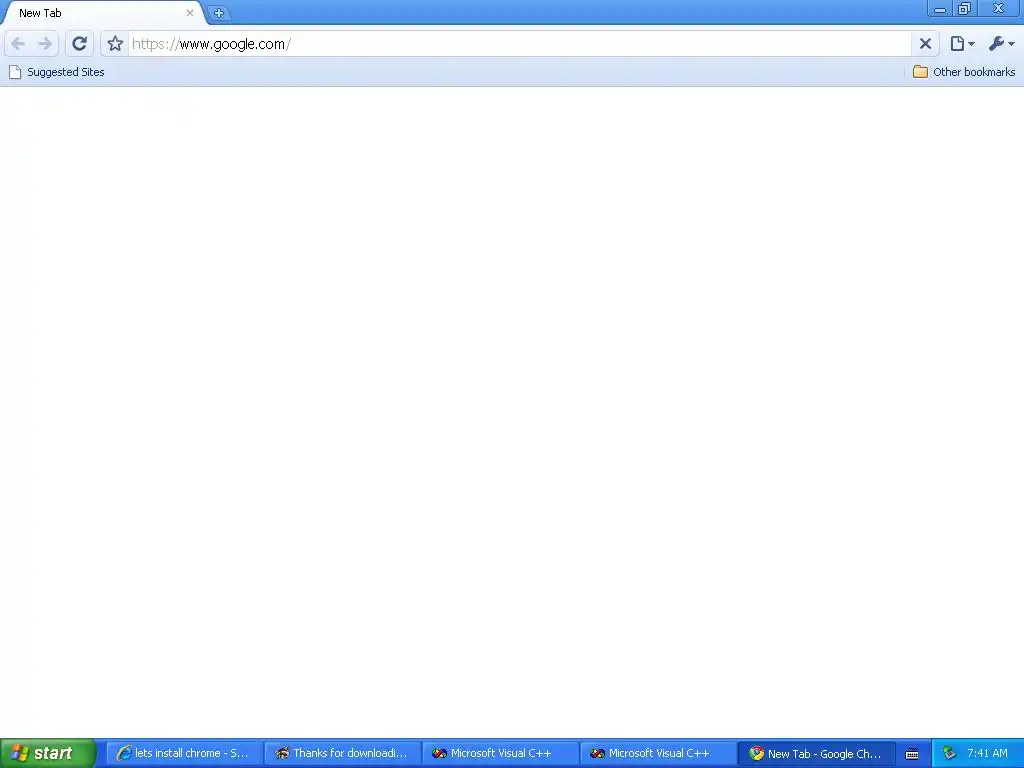Viewport: 1024px width, 768px height.
Task: Open the Windows Start menu
Action: coord(48,753)
